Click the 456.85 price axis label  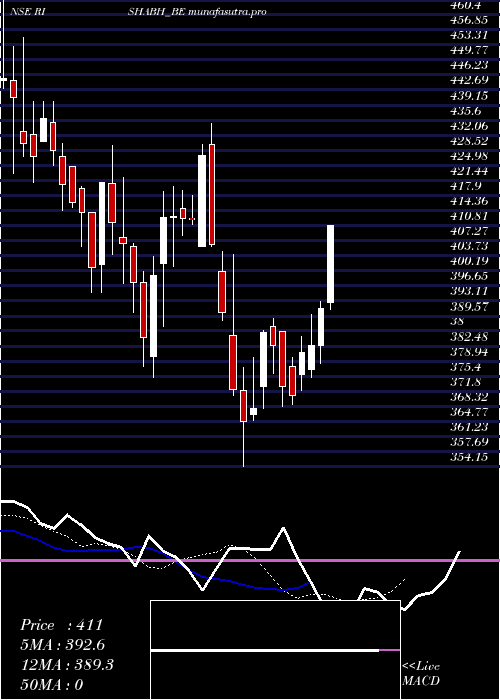click(469, 20)
